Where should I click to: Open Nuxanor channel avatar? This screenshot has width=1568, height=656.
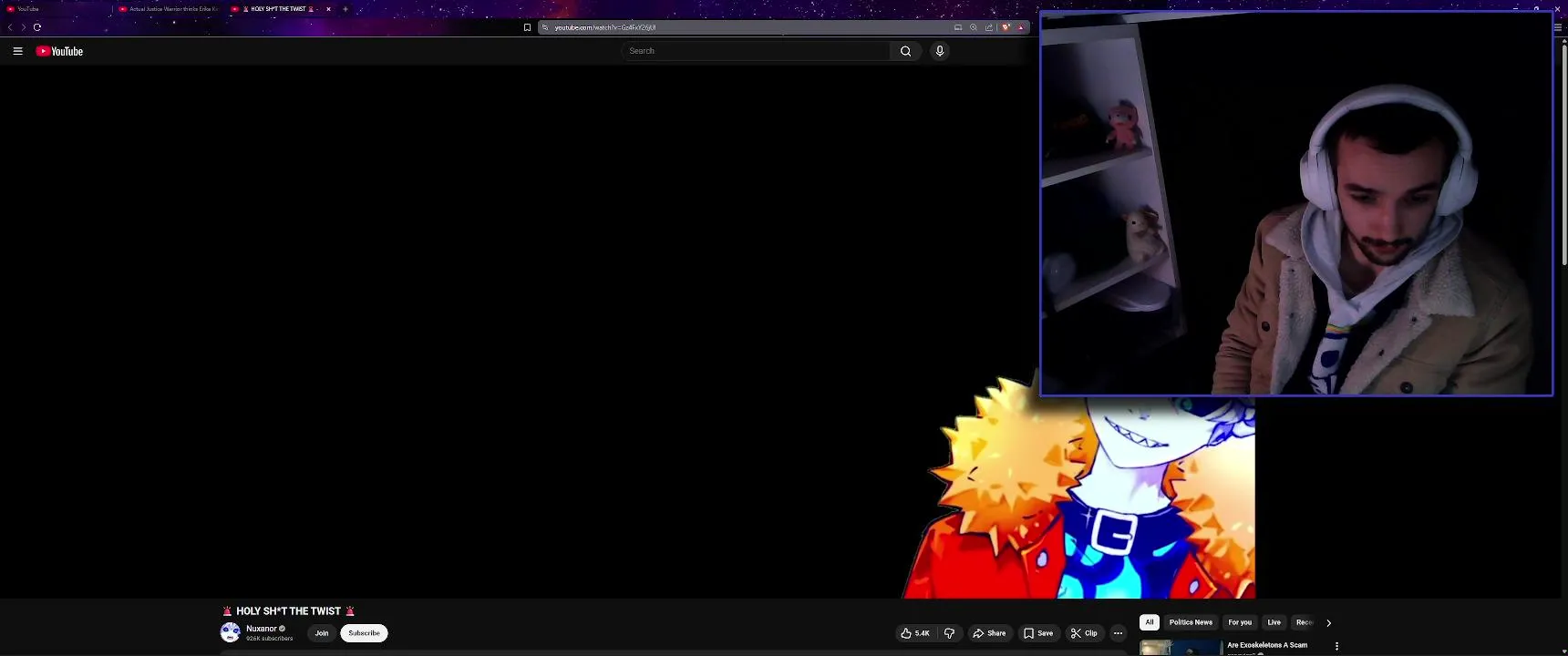(231, 632)
